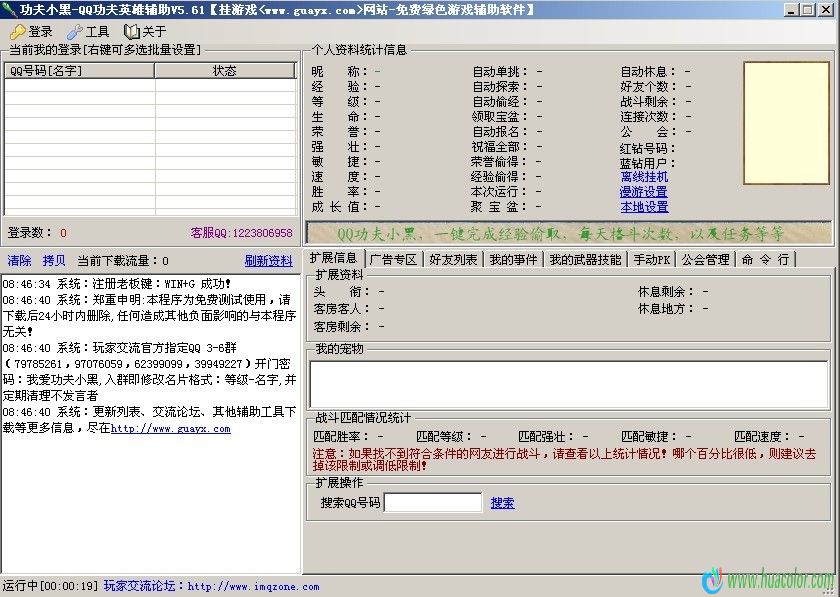Viewport: 840px width, 597px height.
Task: Click 清除 to clear the log
Action: [19, 261]
